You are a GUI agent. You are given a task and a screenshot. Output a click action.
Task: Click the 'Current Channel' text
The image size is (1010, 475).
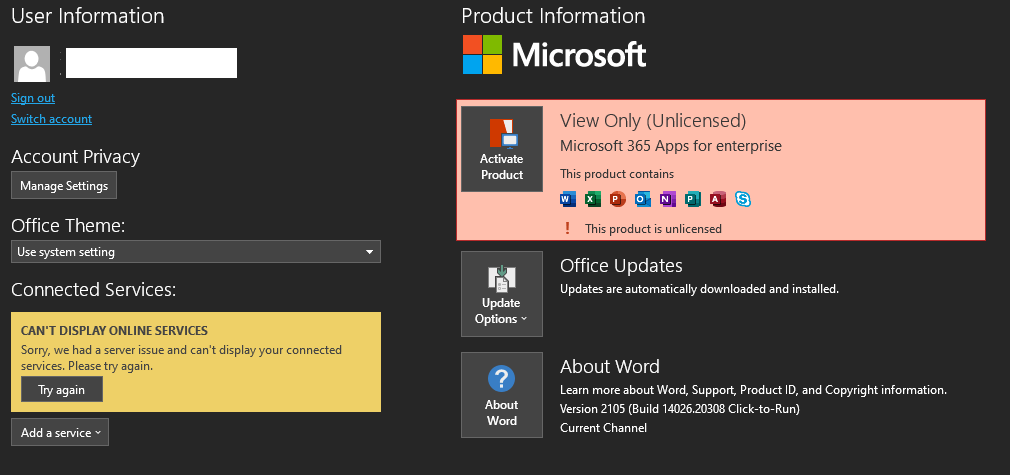tap(604, 427)
